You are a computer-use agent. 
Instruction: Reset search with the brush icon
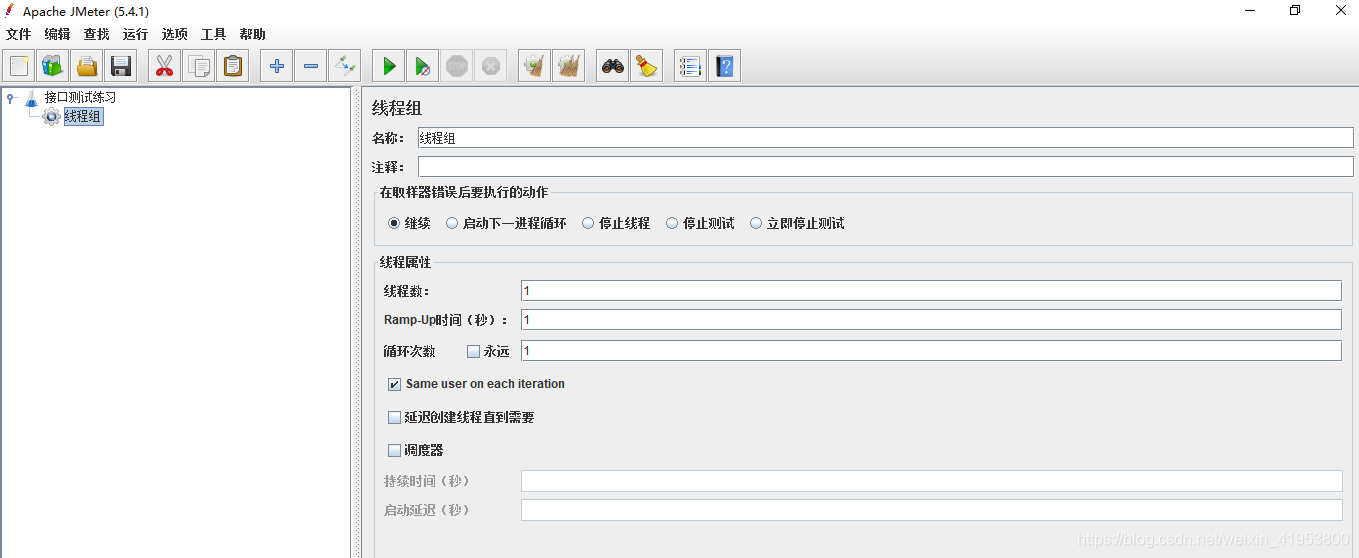point(647,66)
